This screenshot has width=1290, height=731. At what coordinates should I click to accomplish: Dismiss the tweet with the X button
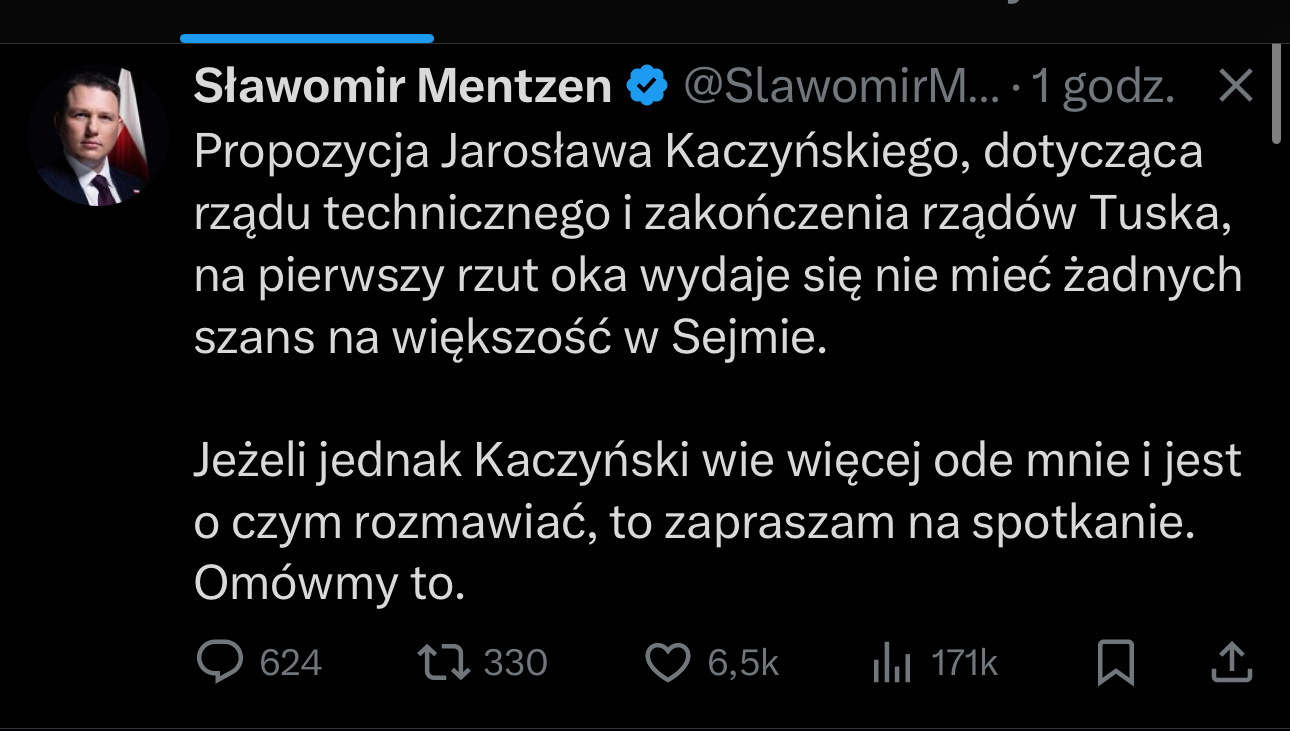tap(1236, 88)
